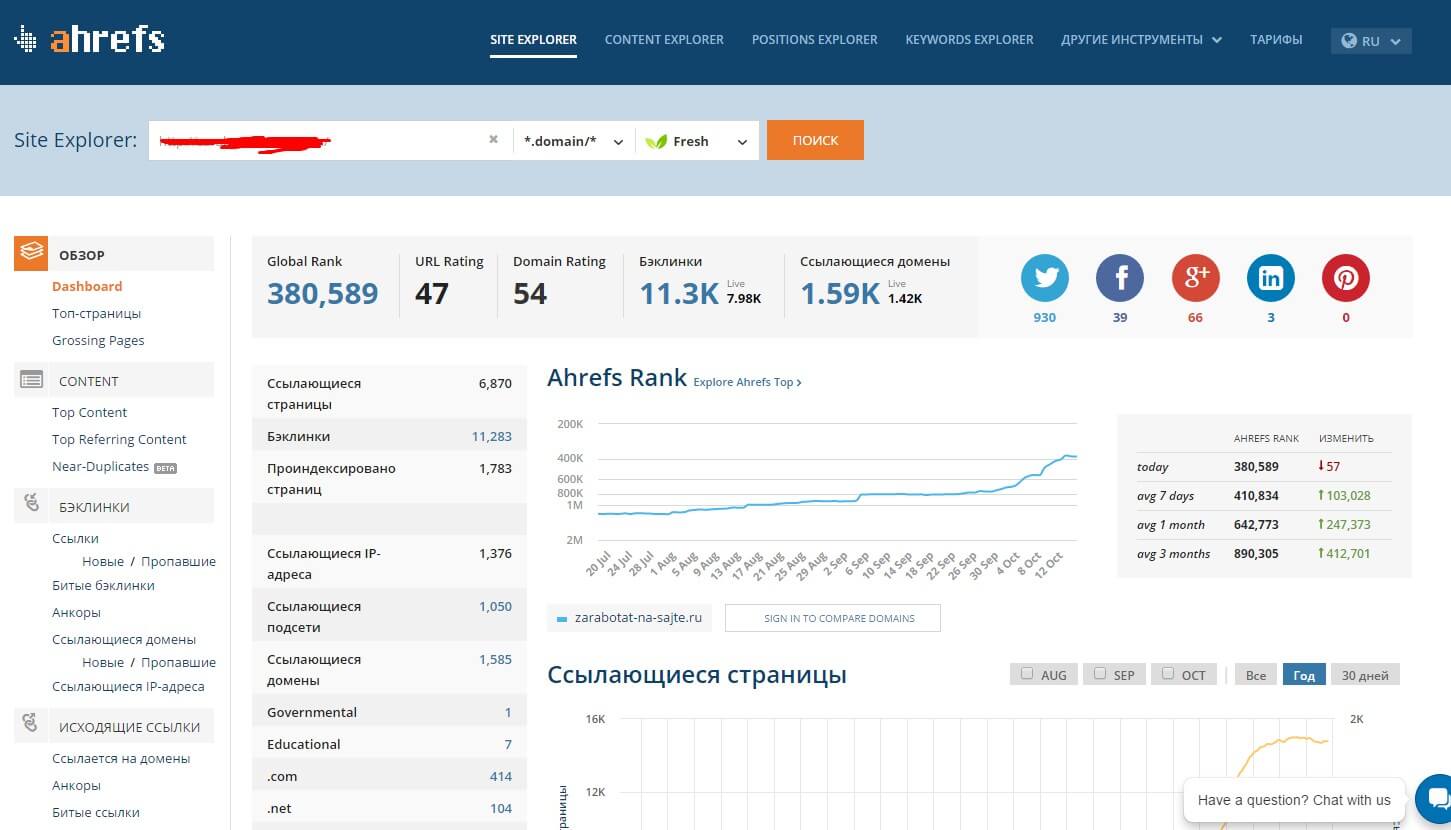Open the *.domain/* mode dropdown
Viewport: 1451px width, 830px height.
574,141
